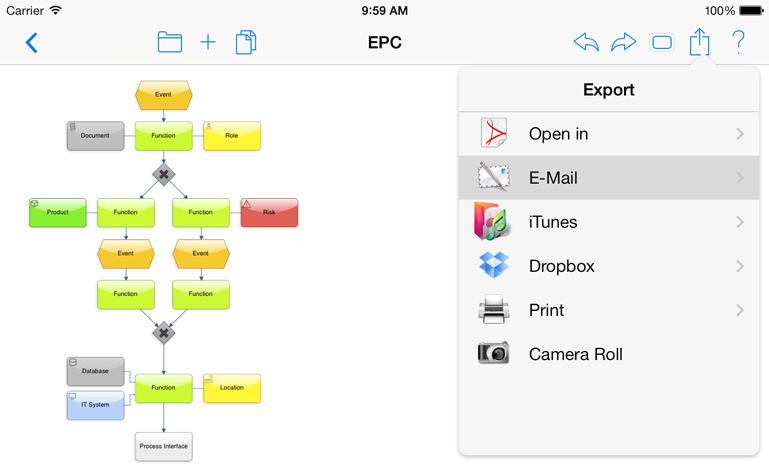Redo with the forward arrow
Image resolution: width=769 pixels, height=464 pixels.
tap(623, 42)
